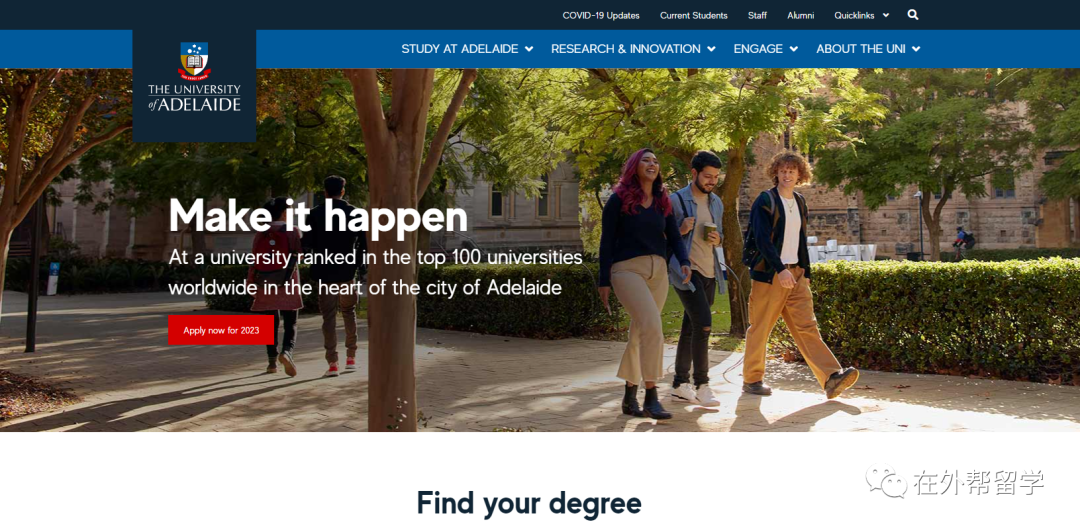Select the Engage menu item

(x=758, y=49)
